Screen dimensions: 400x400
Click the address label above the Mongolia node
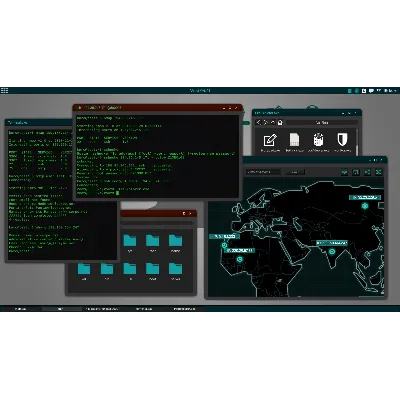pyautogui.click(x=365, y=197)
